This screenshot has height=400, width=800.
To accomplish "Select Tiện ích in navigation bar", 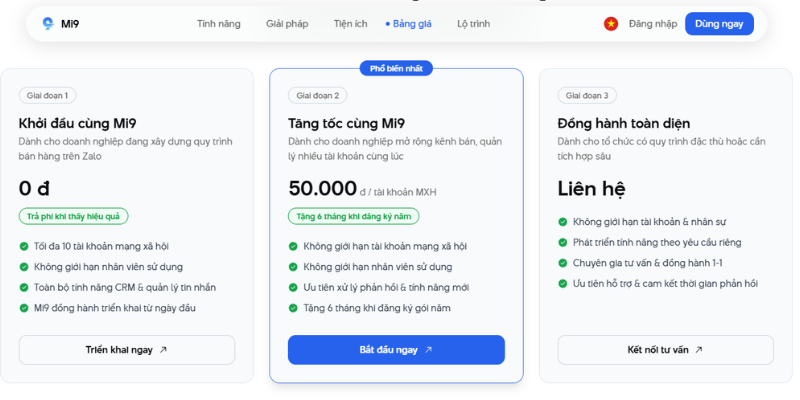I will (x=351, y=23).
